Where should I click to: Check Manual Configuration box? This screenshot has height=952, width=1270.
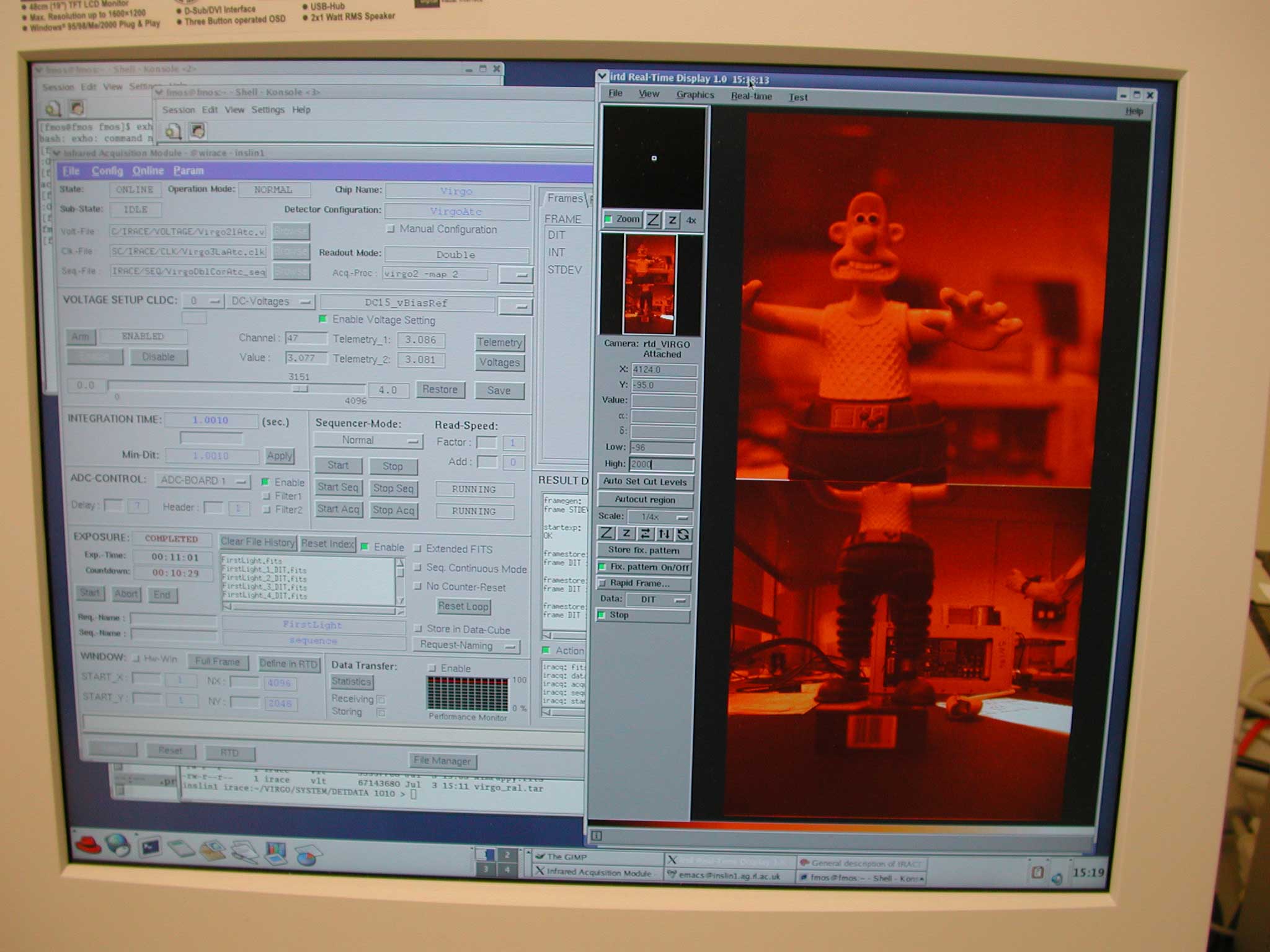point(391,229)
